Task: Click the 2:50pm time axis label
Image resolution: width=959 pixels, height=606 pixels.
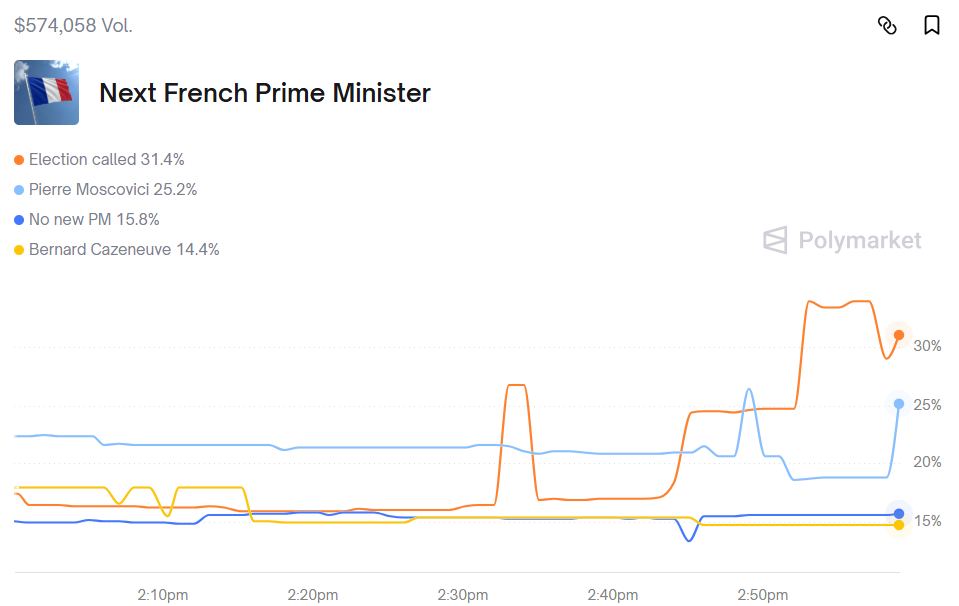Action: (x=763, y=595)
